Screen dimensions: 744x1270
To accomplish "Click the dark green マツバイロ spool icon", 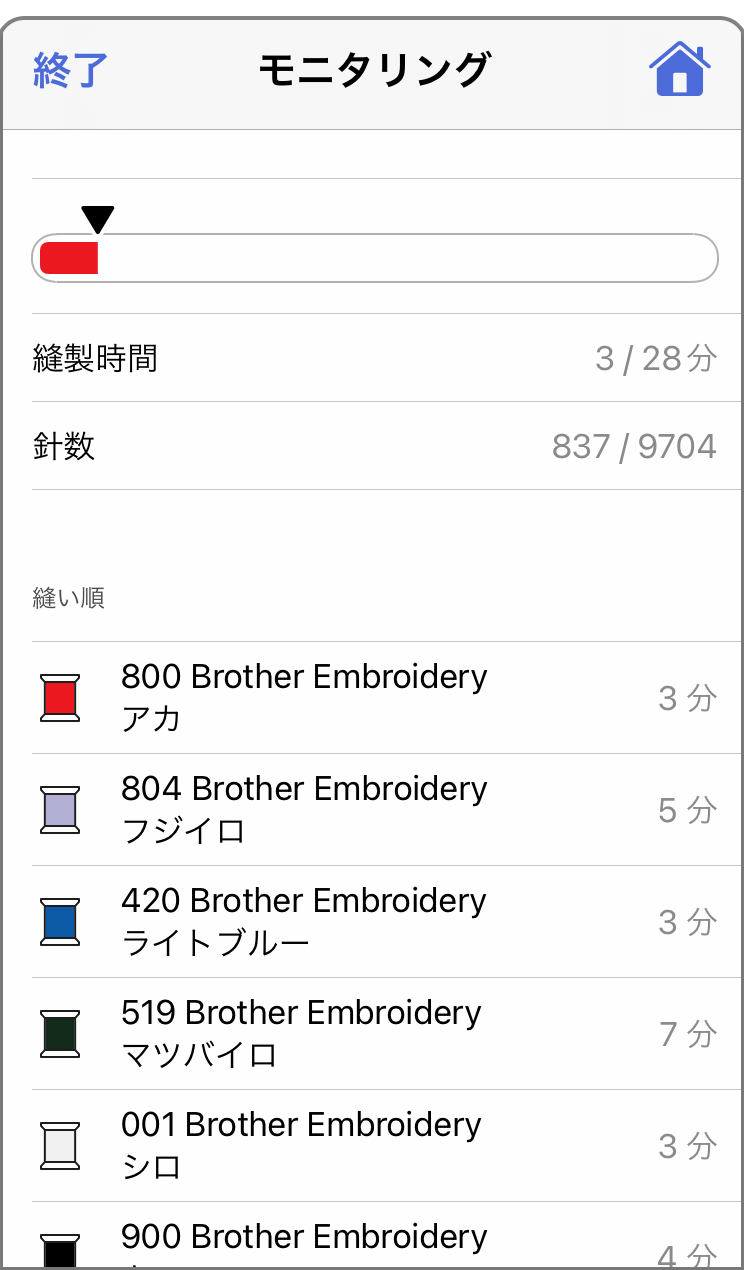I will [60, 1033].
